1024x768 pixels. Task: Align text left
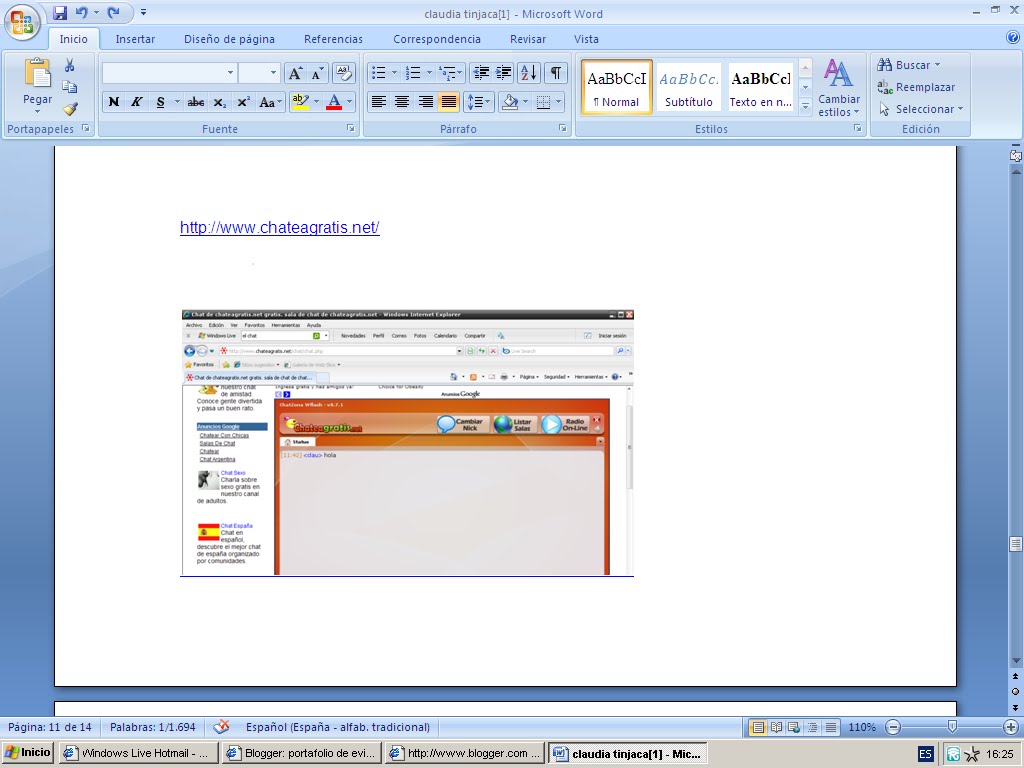coord(379,102)
